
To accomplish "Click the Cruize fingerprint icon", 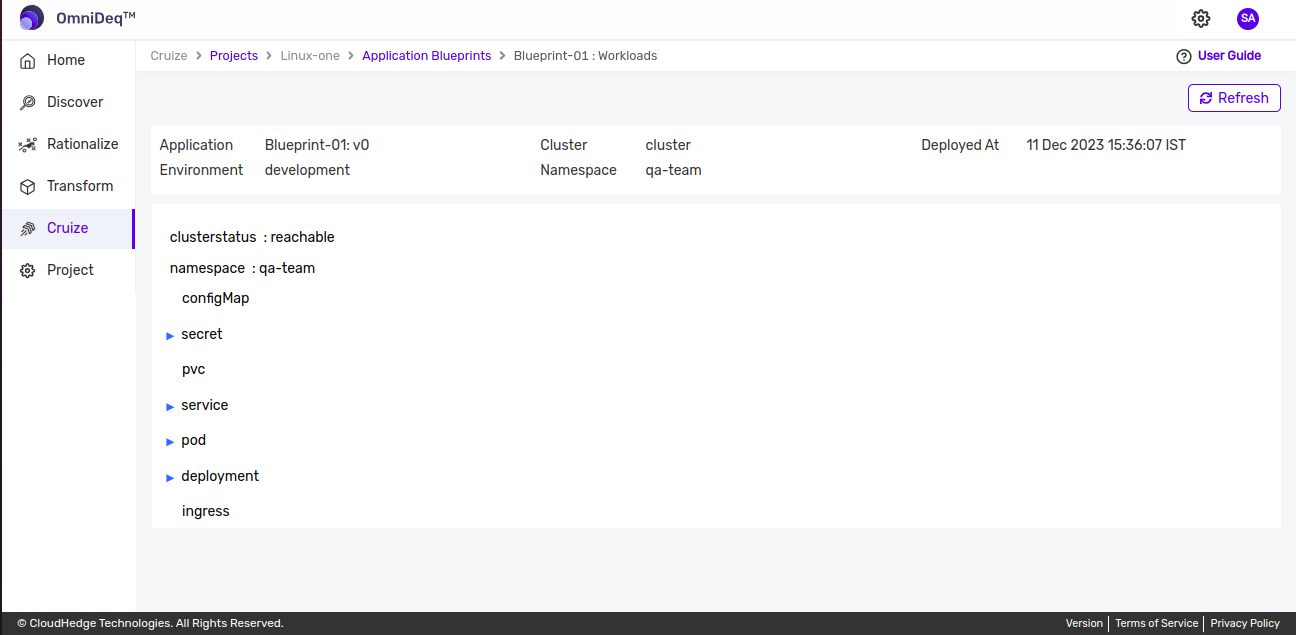I will [28, 228].
